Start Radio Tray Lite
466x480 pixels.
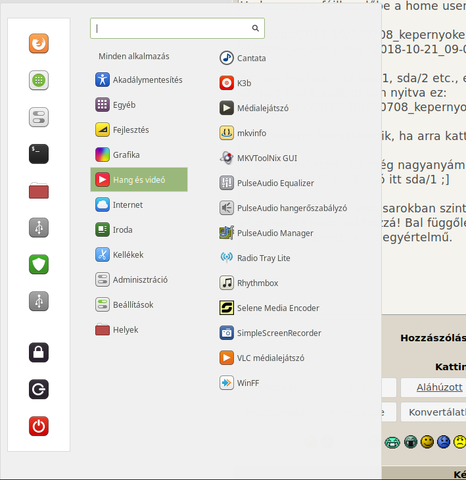tap(255, 258)
